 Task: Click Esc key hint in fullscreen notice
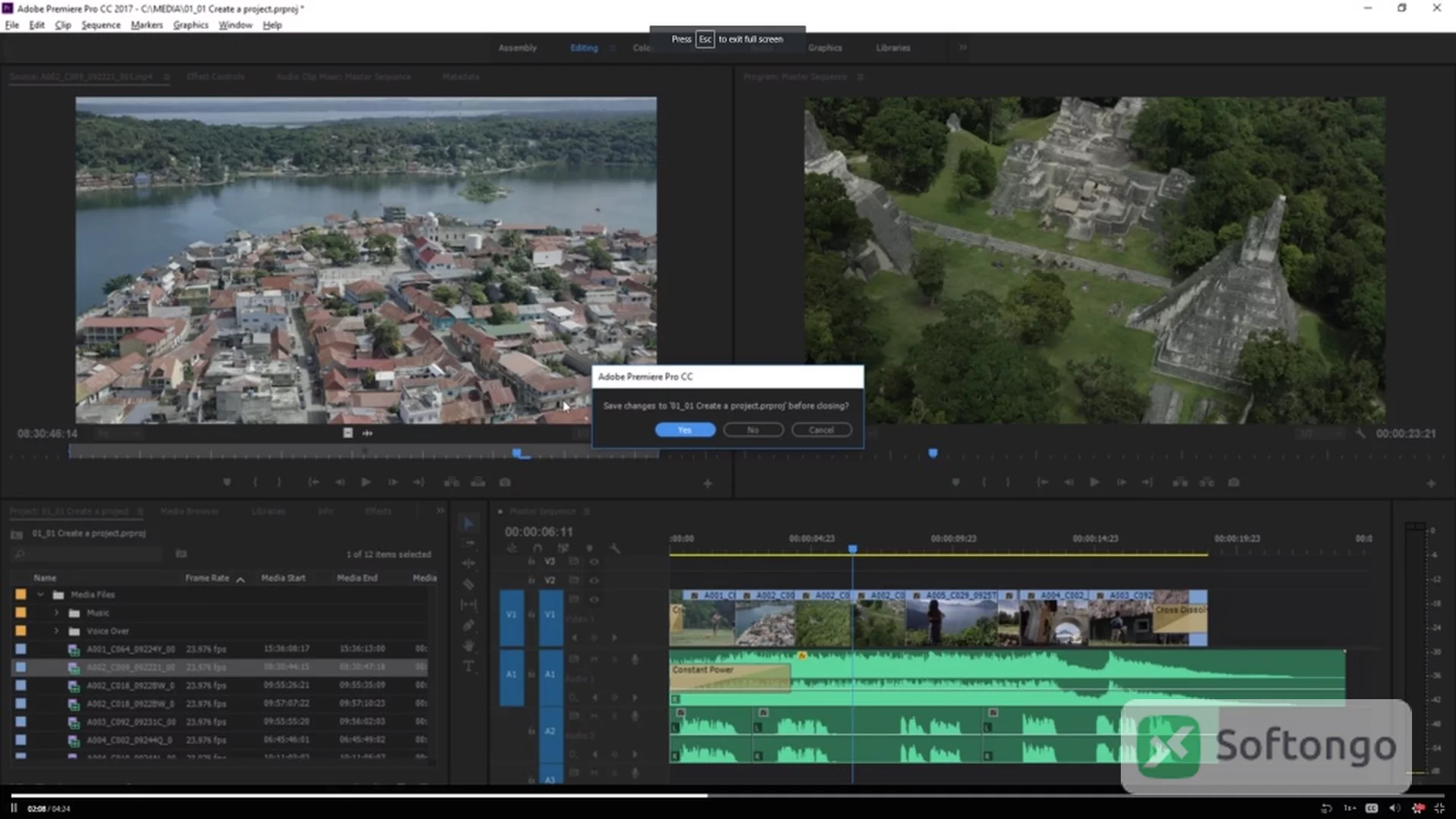pos(705,39)
